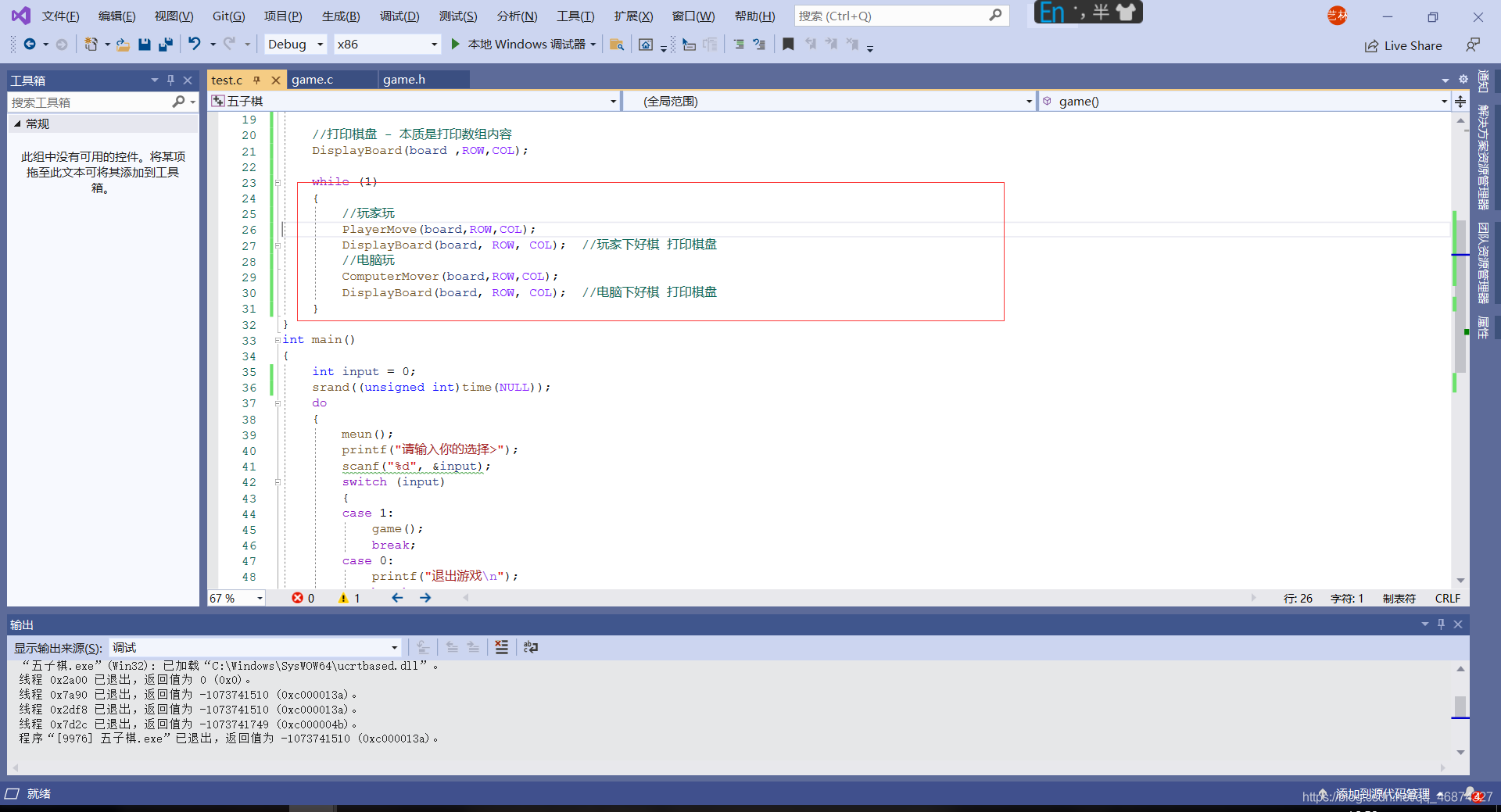Pin the test.c tab
Image resolution: width=1501 pixels, height=812 pixels.
click(256, 80)
